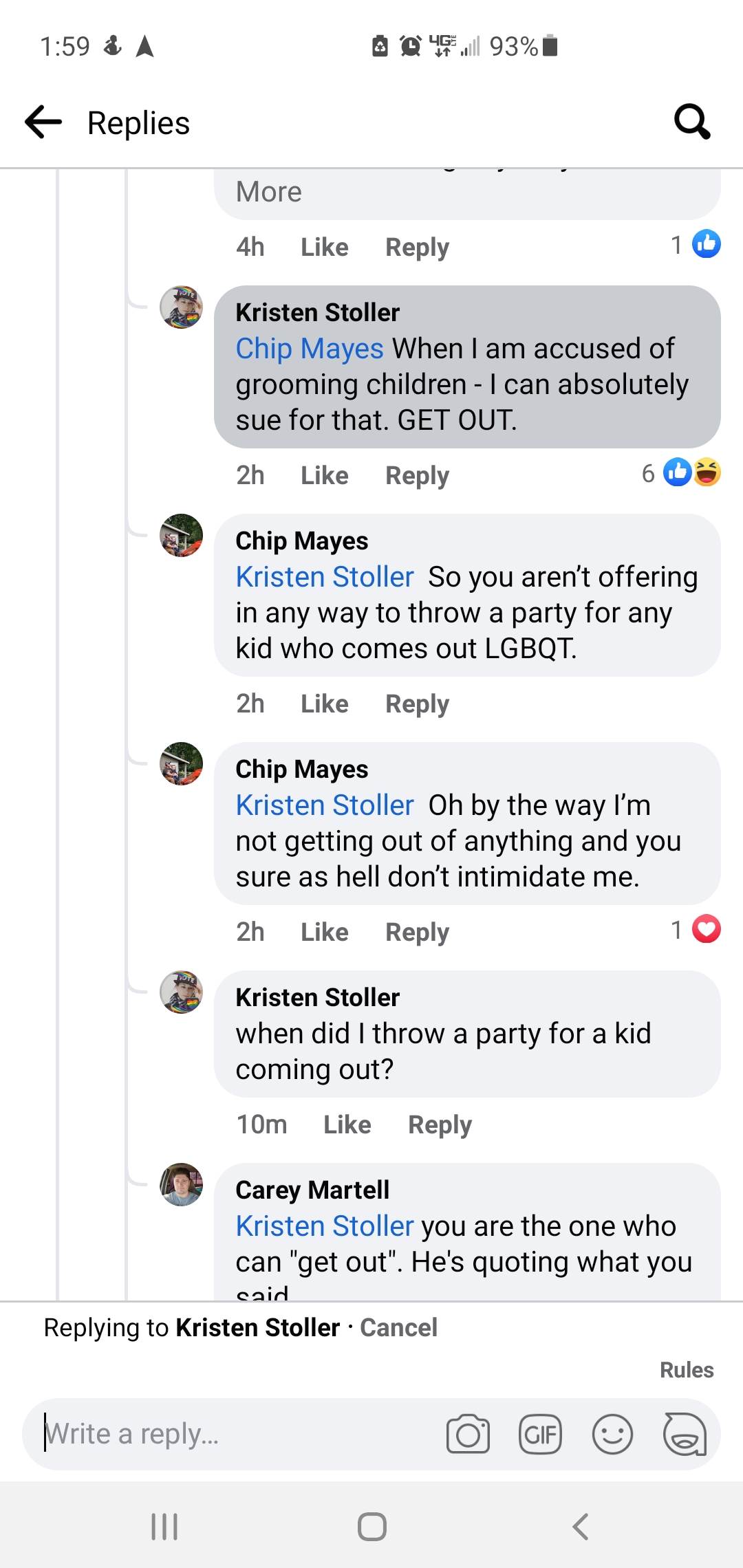
Task: Tap the Write a reply field
Action: (x=206, y=1435)
